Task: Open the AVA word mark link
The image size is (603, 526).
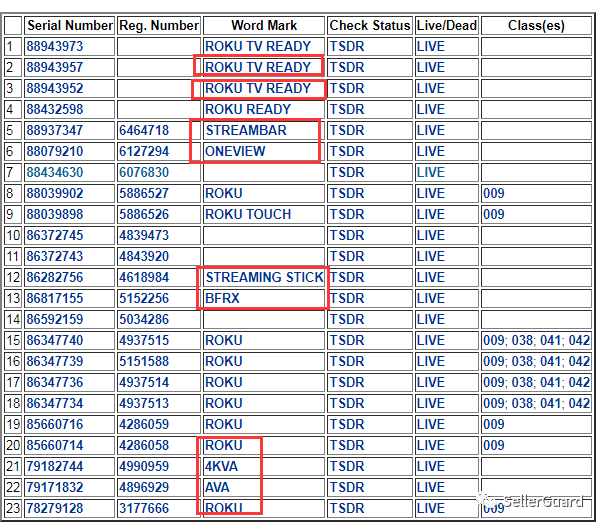Action: tap(217, 487)
